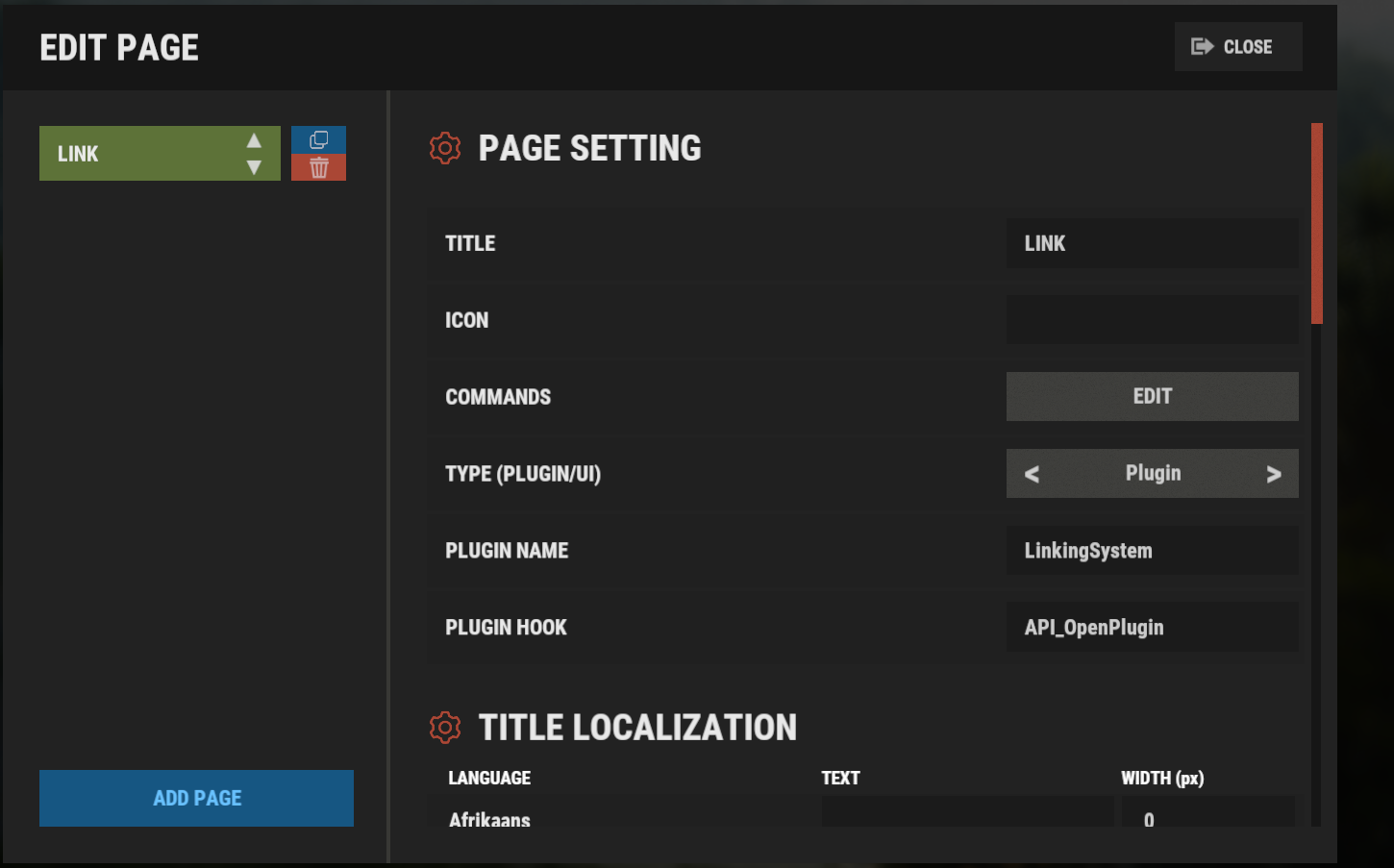This screenshot has height=868, width=1394.
Task: Switch type to next option with right arrow
Action: (x=1274, y=474)
